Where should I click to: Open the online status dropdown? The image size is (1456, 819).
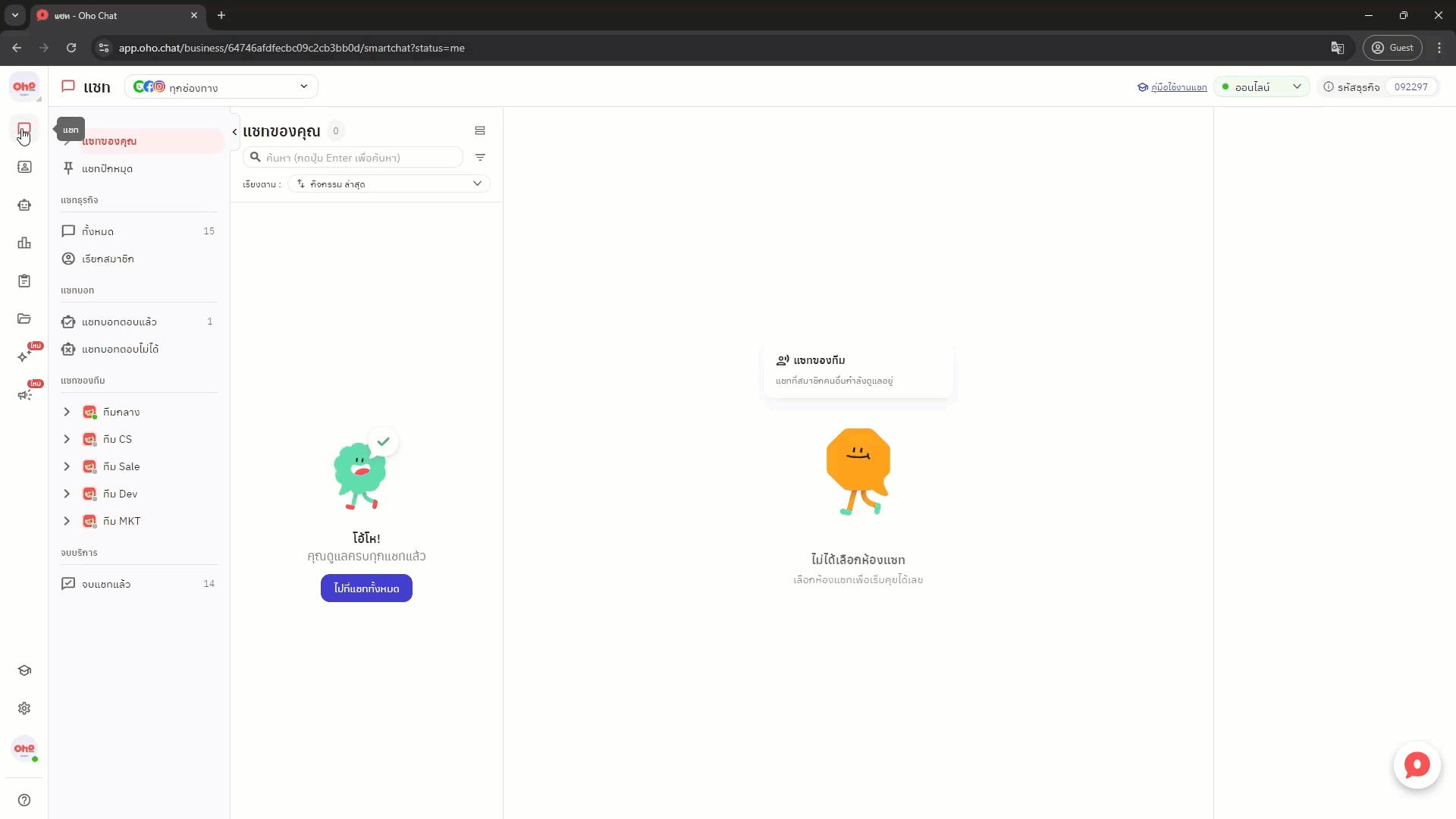pos(1262,87)
